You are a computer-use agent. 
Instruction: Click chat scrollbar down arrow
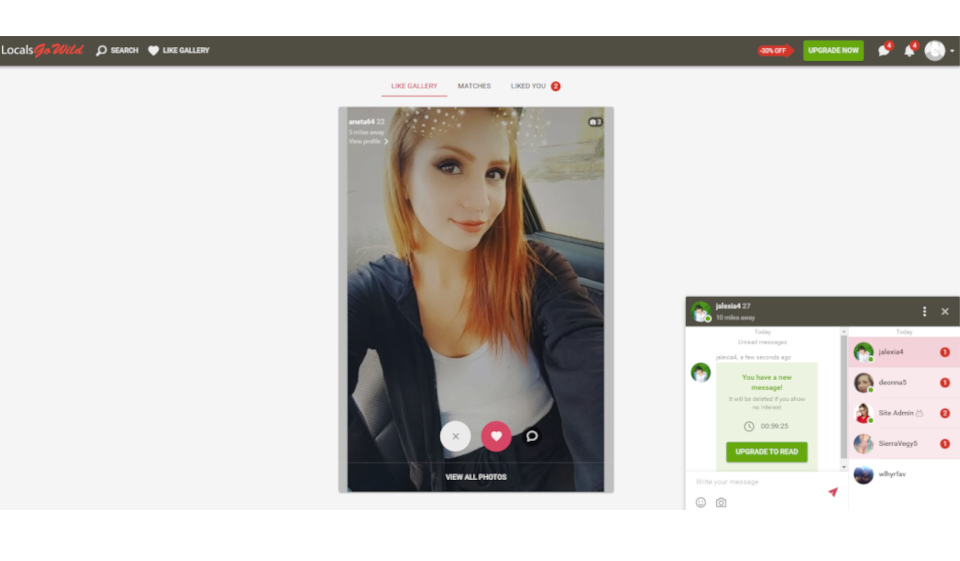843,467
